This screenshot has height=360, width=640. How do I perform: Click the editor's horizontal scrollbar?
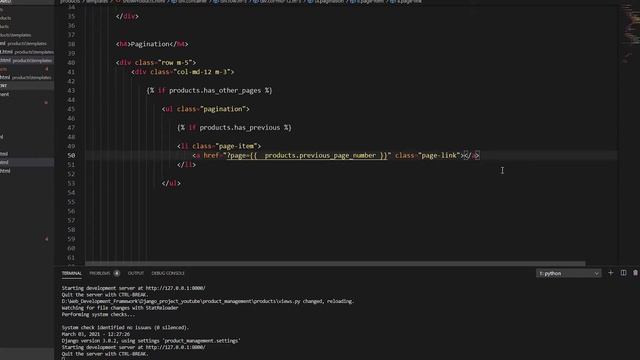click(x=335, y=264)
